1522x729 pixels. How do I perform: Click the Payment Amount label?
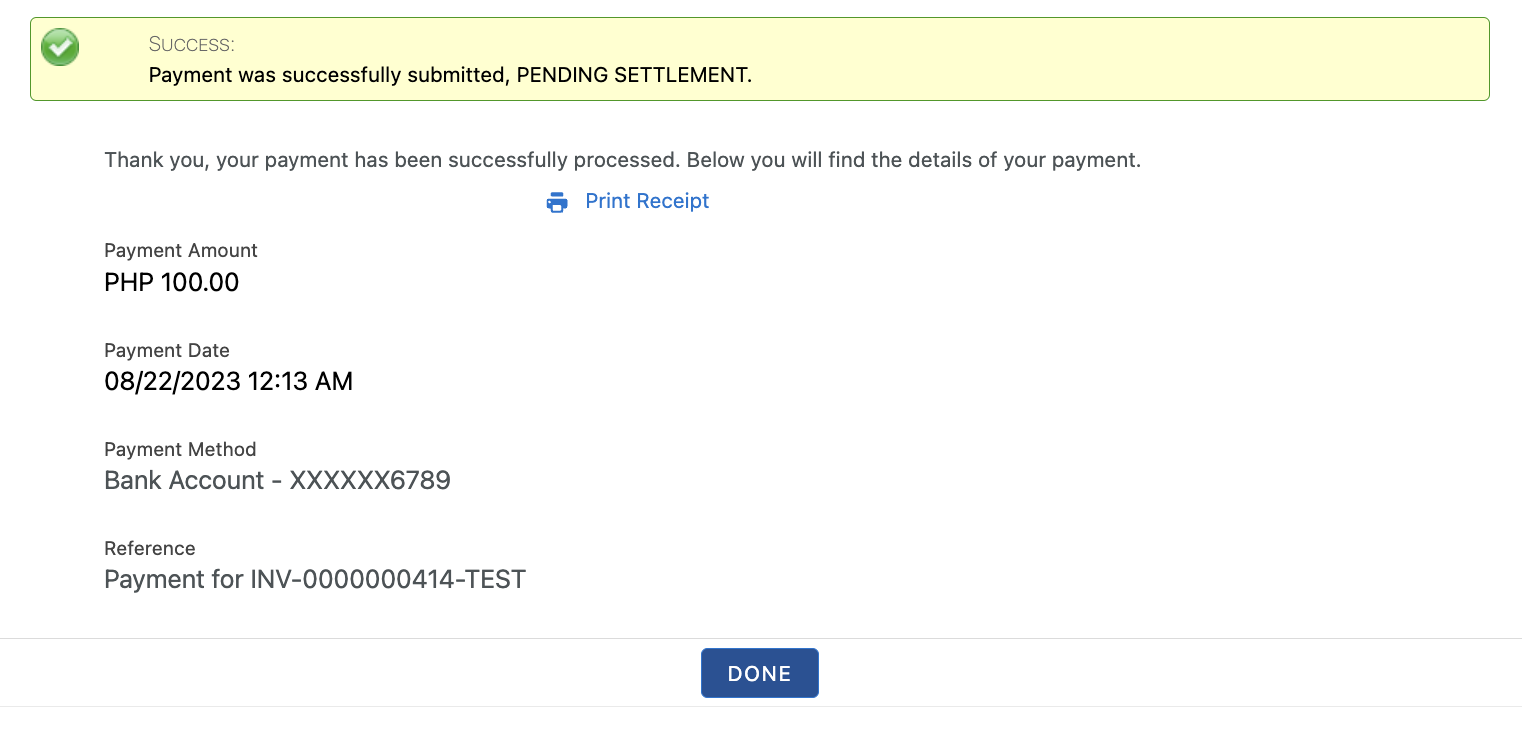point(181,250)
